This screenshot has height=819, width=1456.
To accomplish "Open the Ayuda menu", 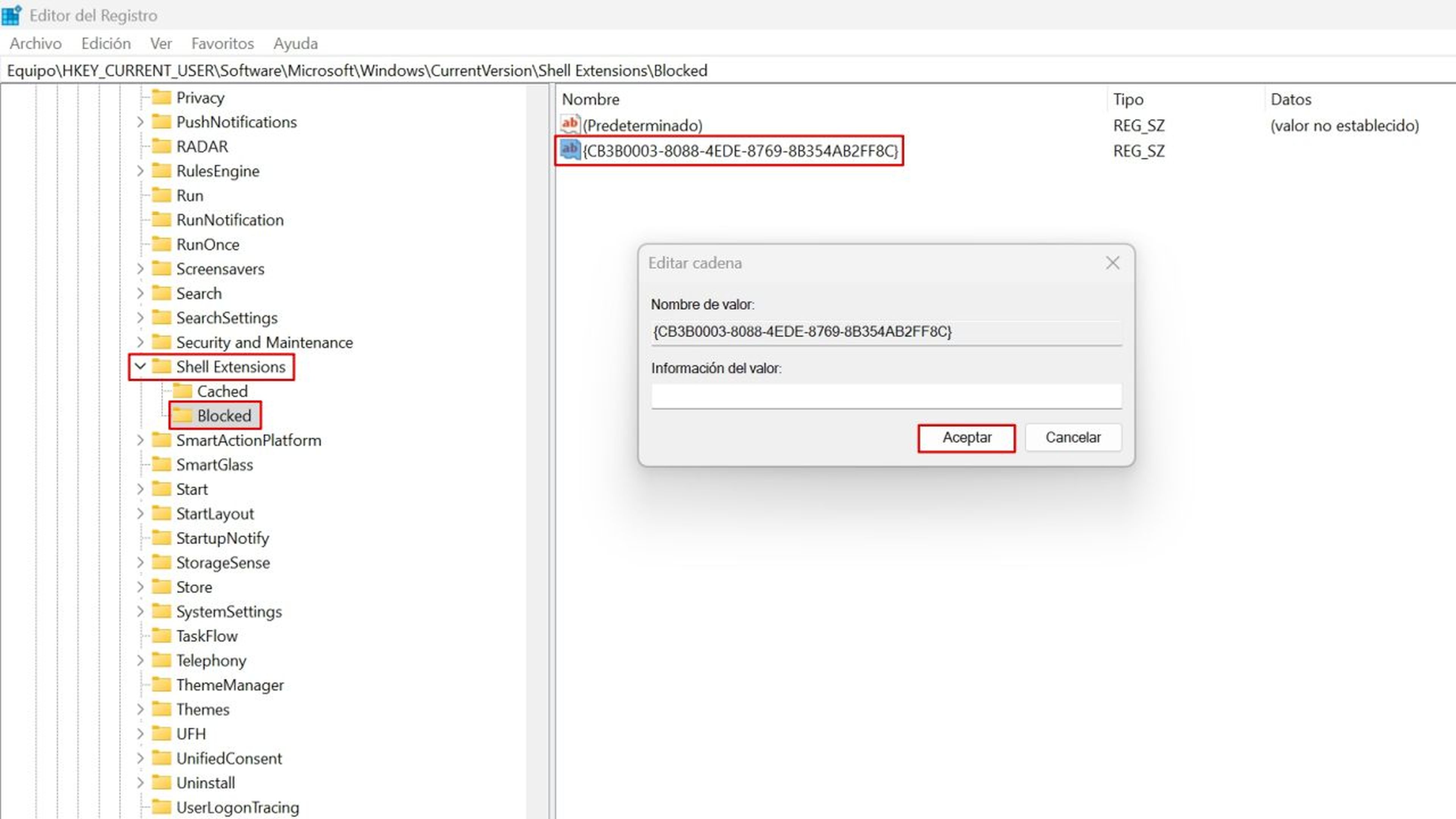I will click(296, 44).
